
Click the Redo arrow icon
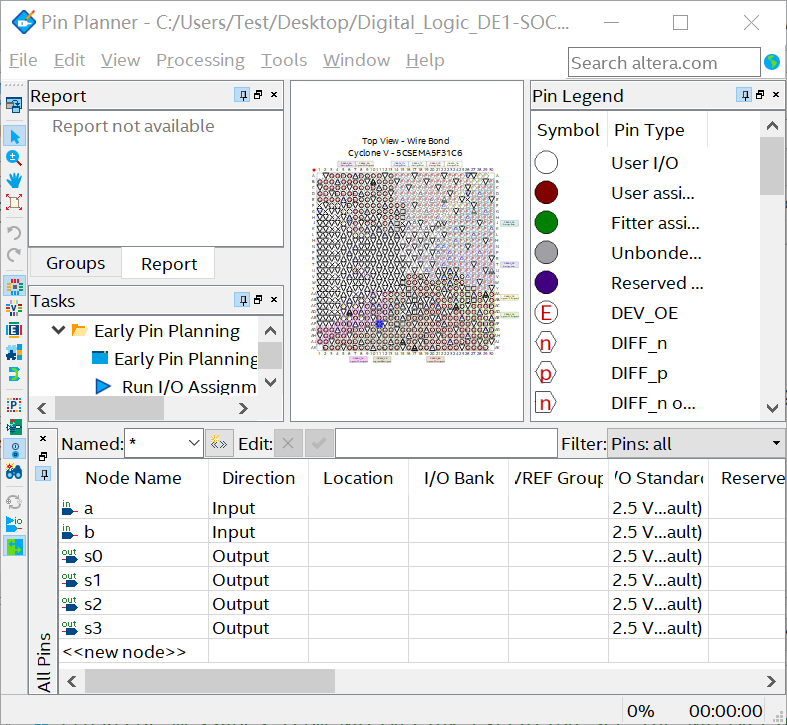[14, 255]
